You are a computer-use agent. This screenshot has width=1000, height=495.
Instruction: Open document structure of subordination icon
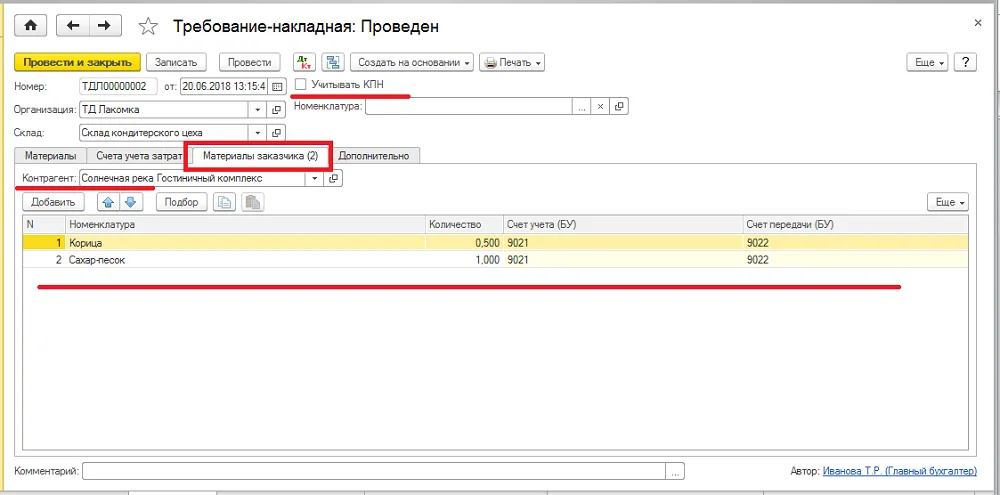click(332, 63)
